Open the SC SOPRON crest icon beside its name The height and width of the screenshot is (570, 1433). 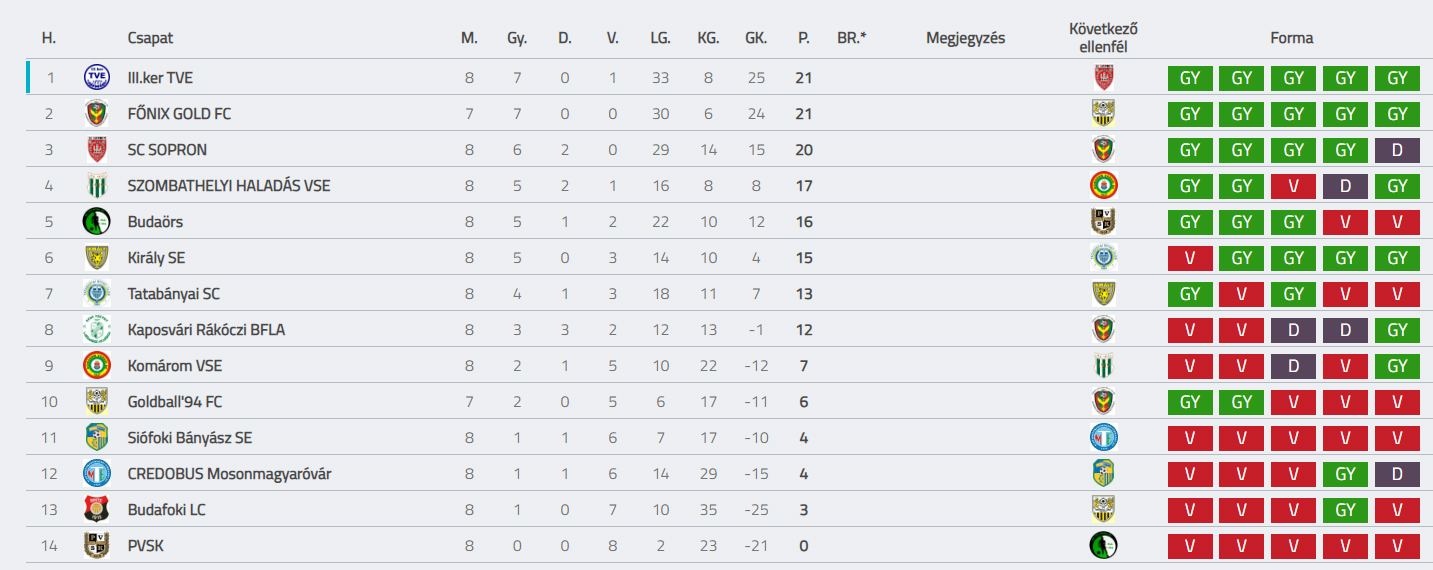pos(97,149)
